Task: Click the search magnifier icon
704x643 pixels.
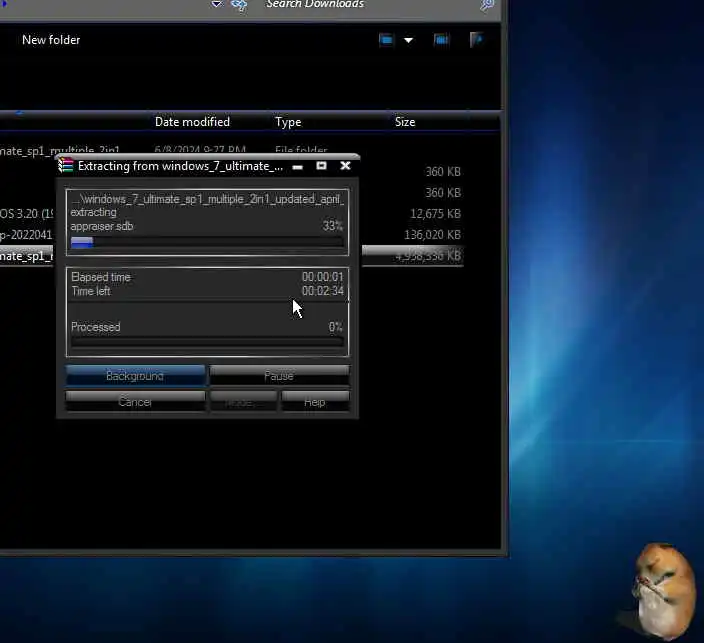Action: [x=487, y=4]
